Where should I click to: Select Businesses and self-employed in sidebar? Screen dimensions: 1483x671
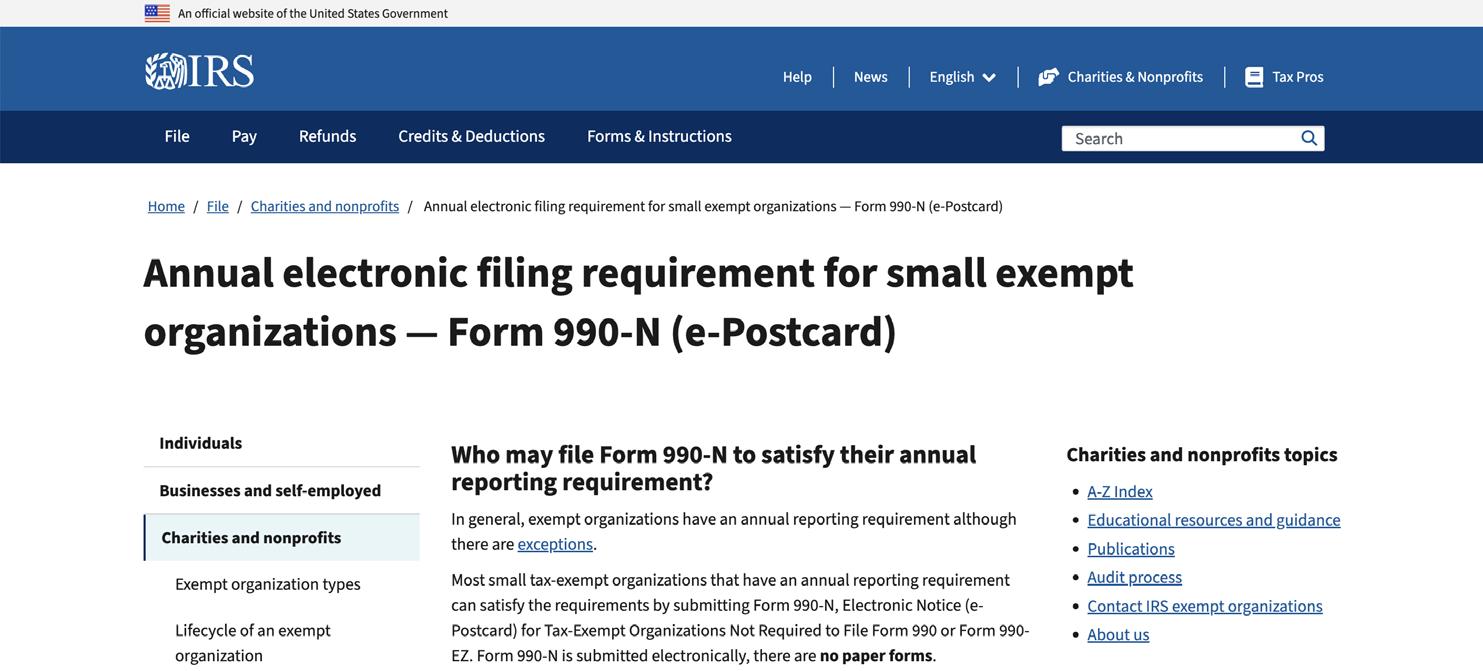pos(281,490)
